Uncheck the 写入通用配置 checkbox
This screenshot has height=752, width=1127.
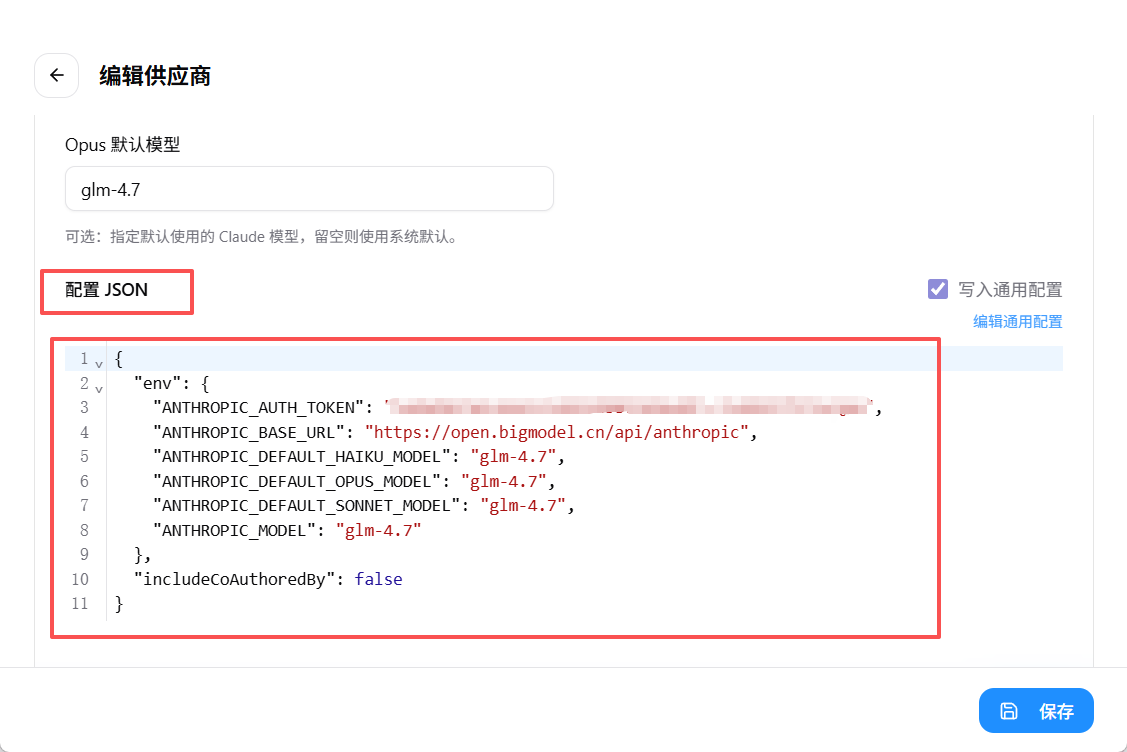coord(937,289)
